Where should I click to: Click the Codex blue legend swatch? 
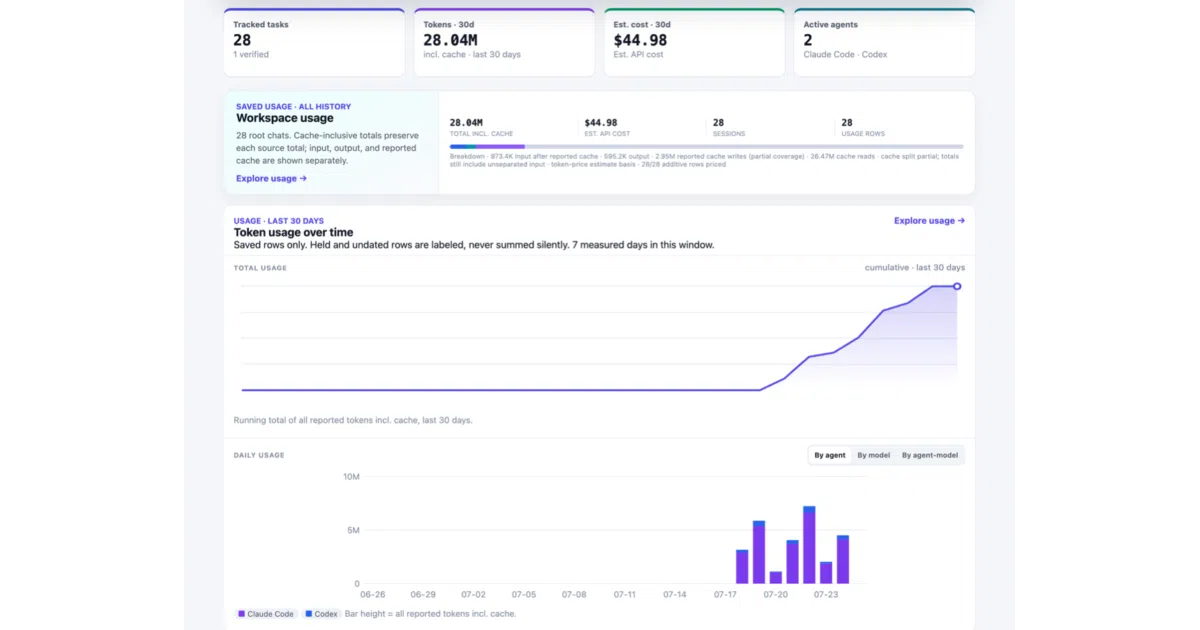pyautogui.click(x=309, y=614)
